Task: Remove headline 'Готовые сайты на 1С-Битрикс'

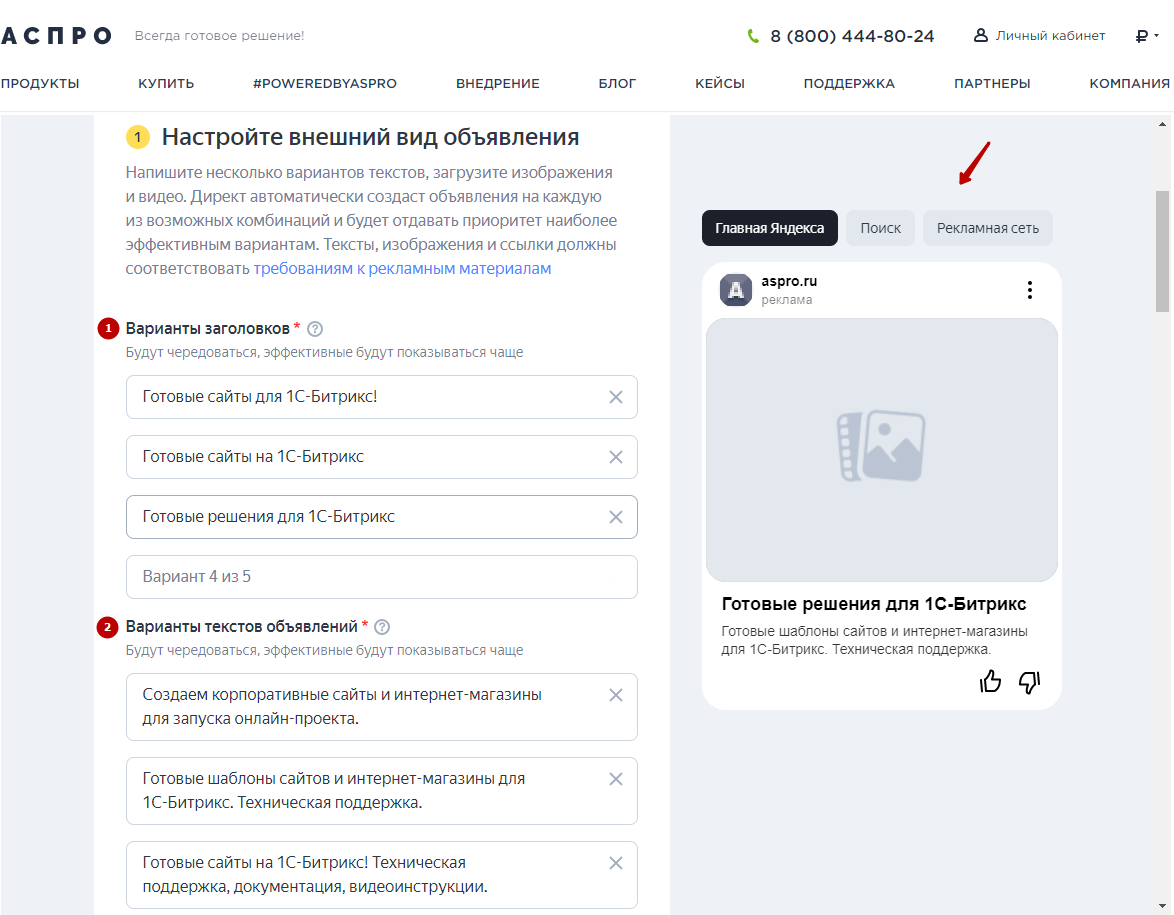Action: pyautogui.click(x=616, y=457)
